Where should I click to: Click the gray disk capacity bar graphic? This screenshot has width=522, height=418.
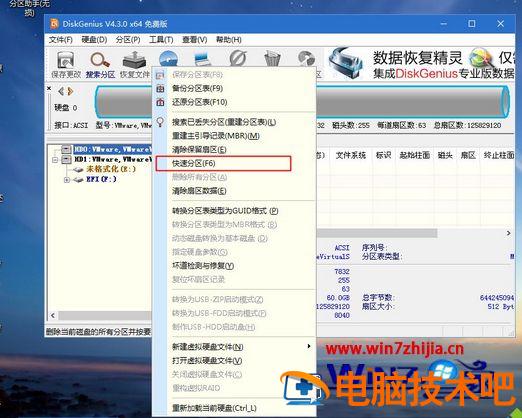[302, 101]
